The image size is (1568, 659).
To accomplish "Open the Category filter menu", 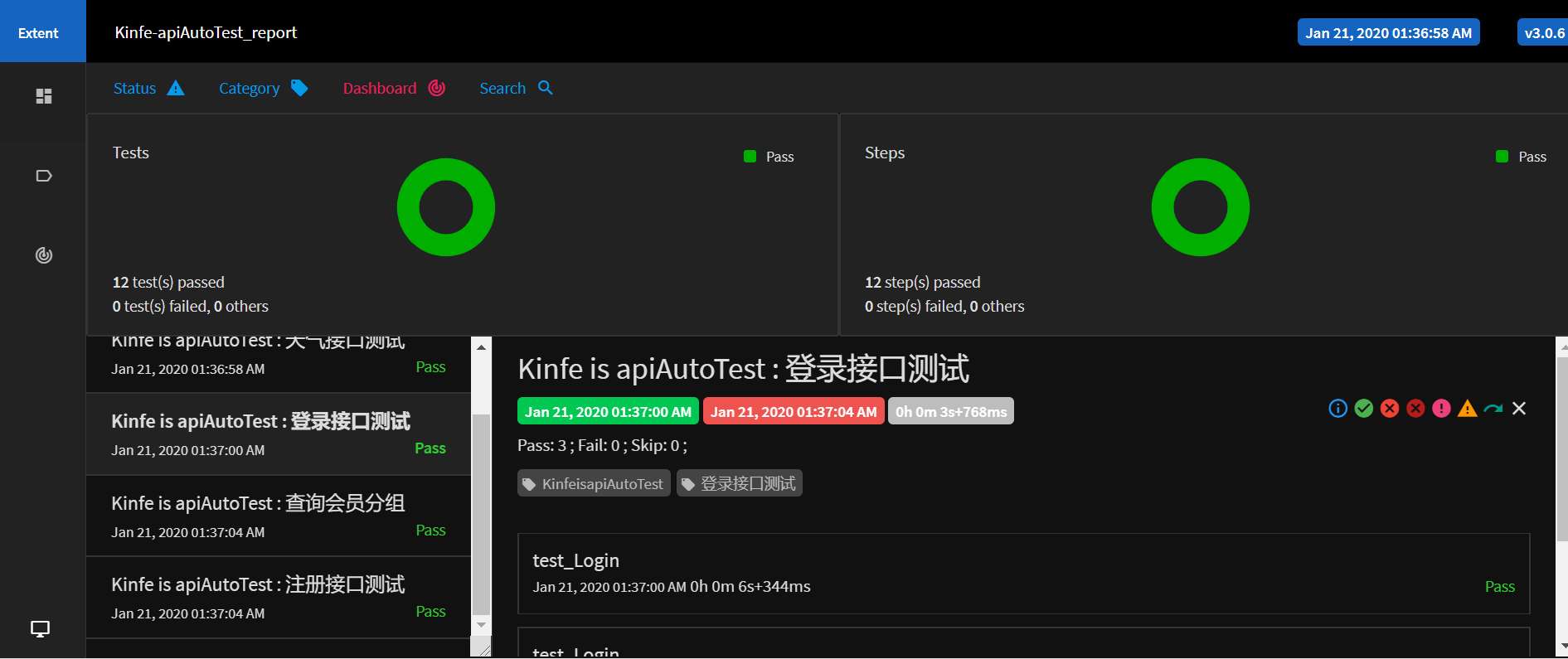I will point(264,88).
